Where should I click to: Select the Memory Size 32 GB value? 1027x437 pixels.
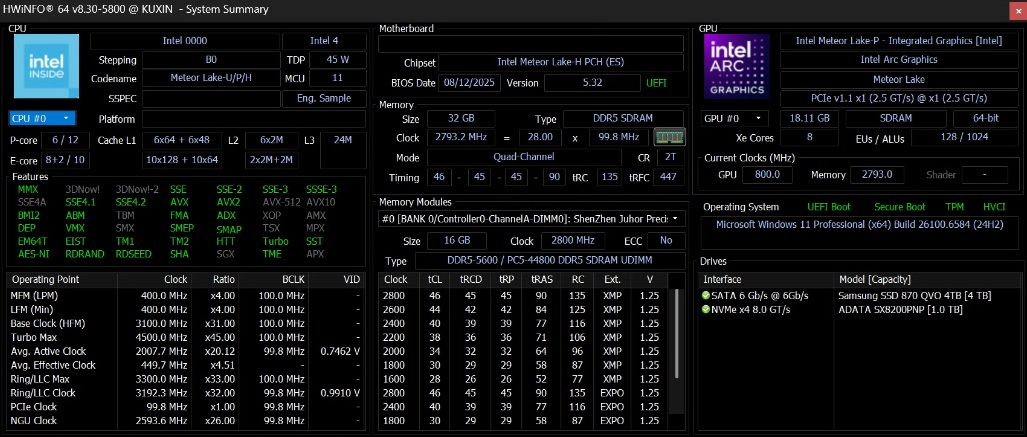click(x=461, y=119)
